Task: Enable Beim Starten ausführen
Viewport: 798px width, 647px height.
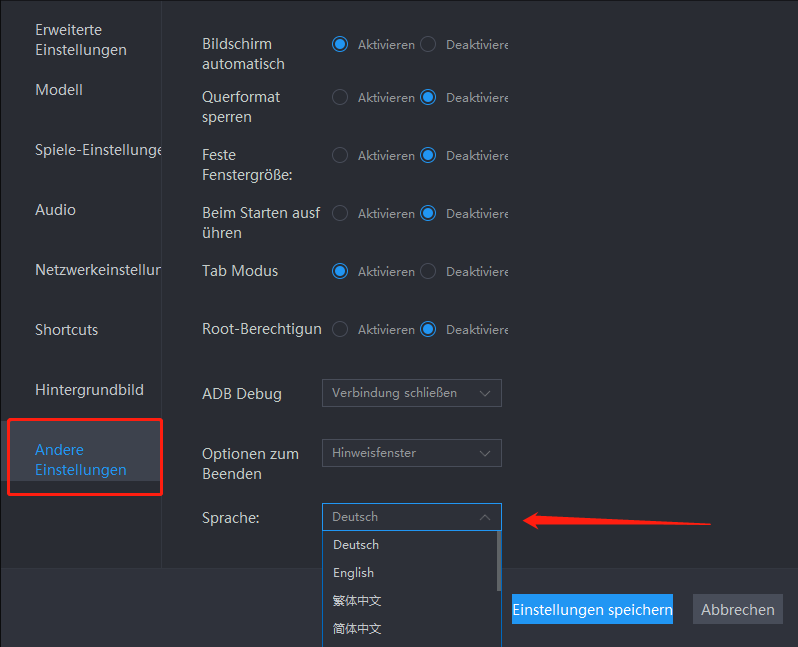Action: [x=340, y=213]
